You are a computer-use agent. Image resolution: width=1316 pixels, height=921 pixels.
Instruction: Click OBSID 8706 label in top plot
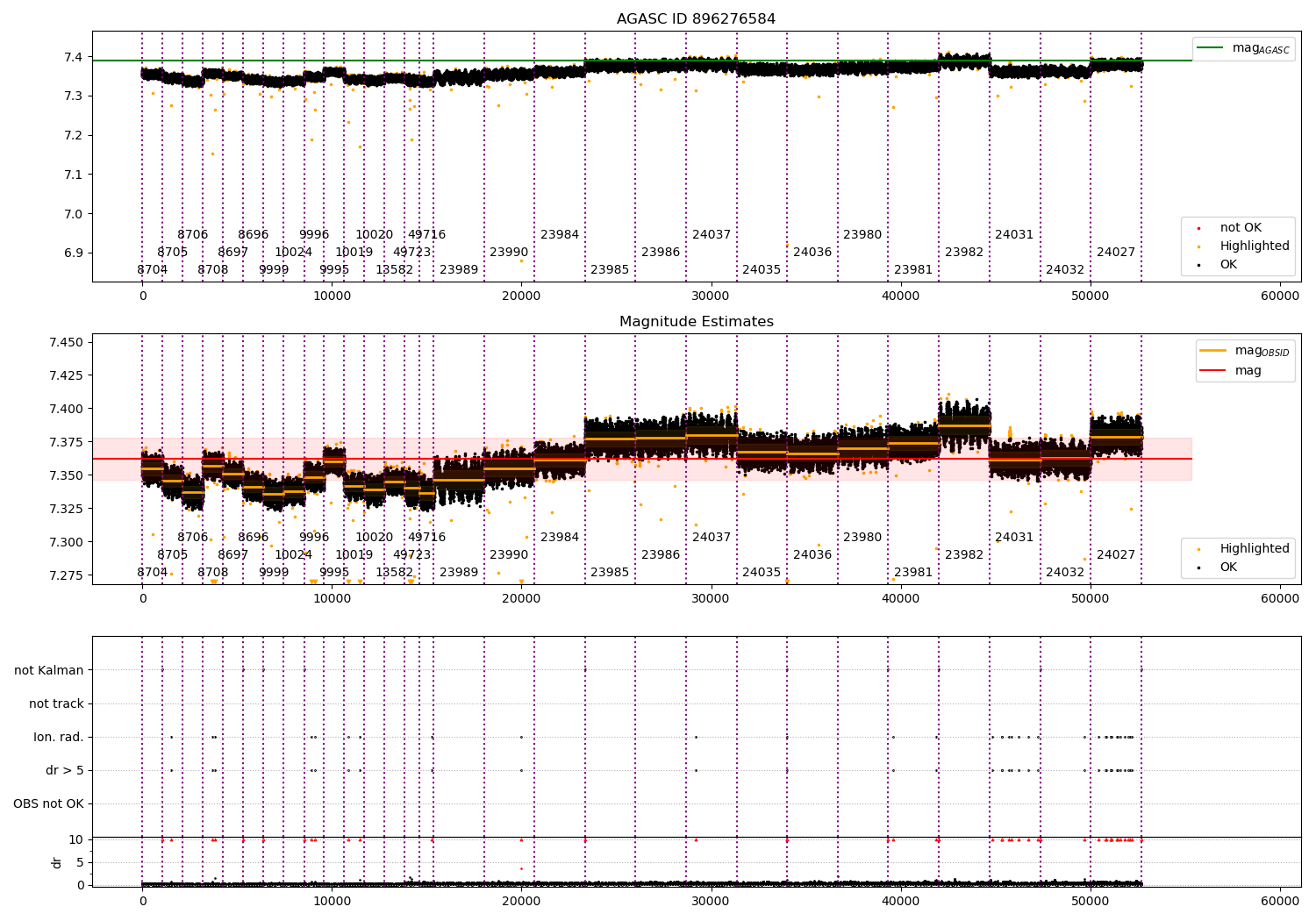193,235
